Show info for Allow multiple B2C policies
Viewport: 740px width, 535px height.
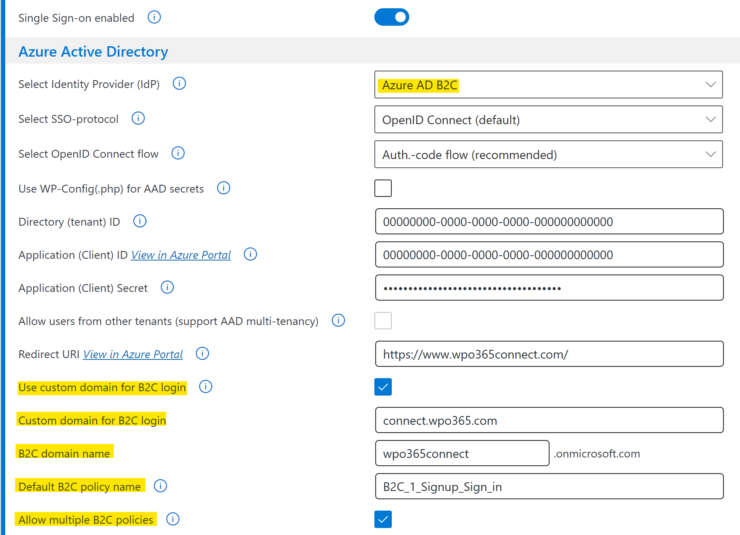[x=173, y=519]
